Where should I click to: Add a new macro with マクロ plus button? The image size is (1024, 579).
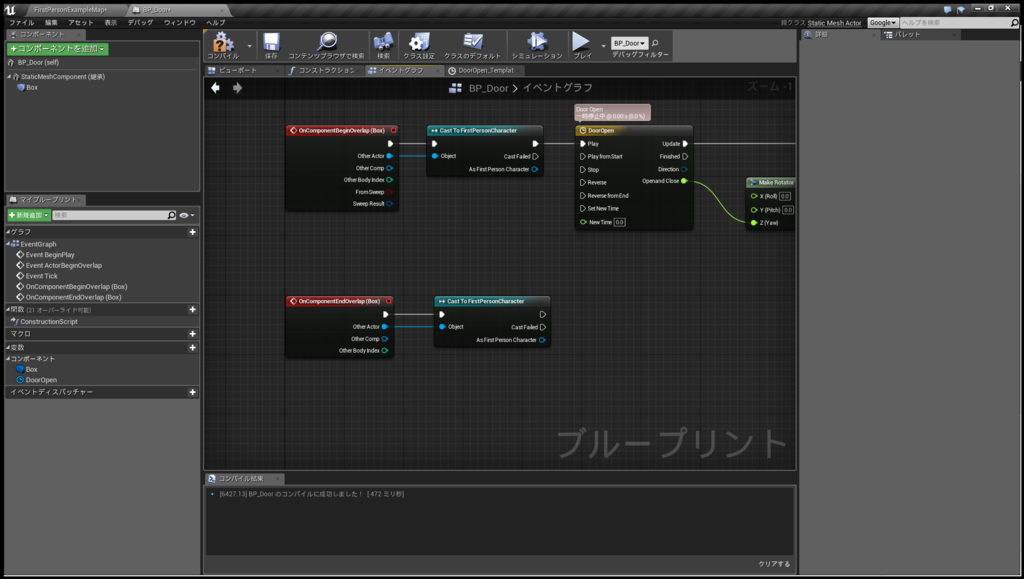click(192, 334)
